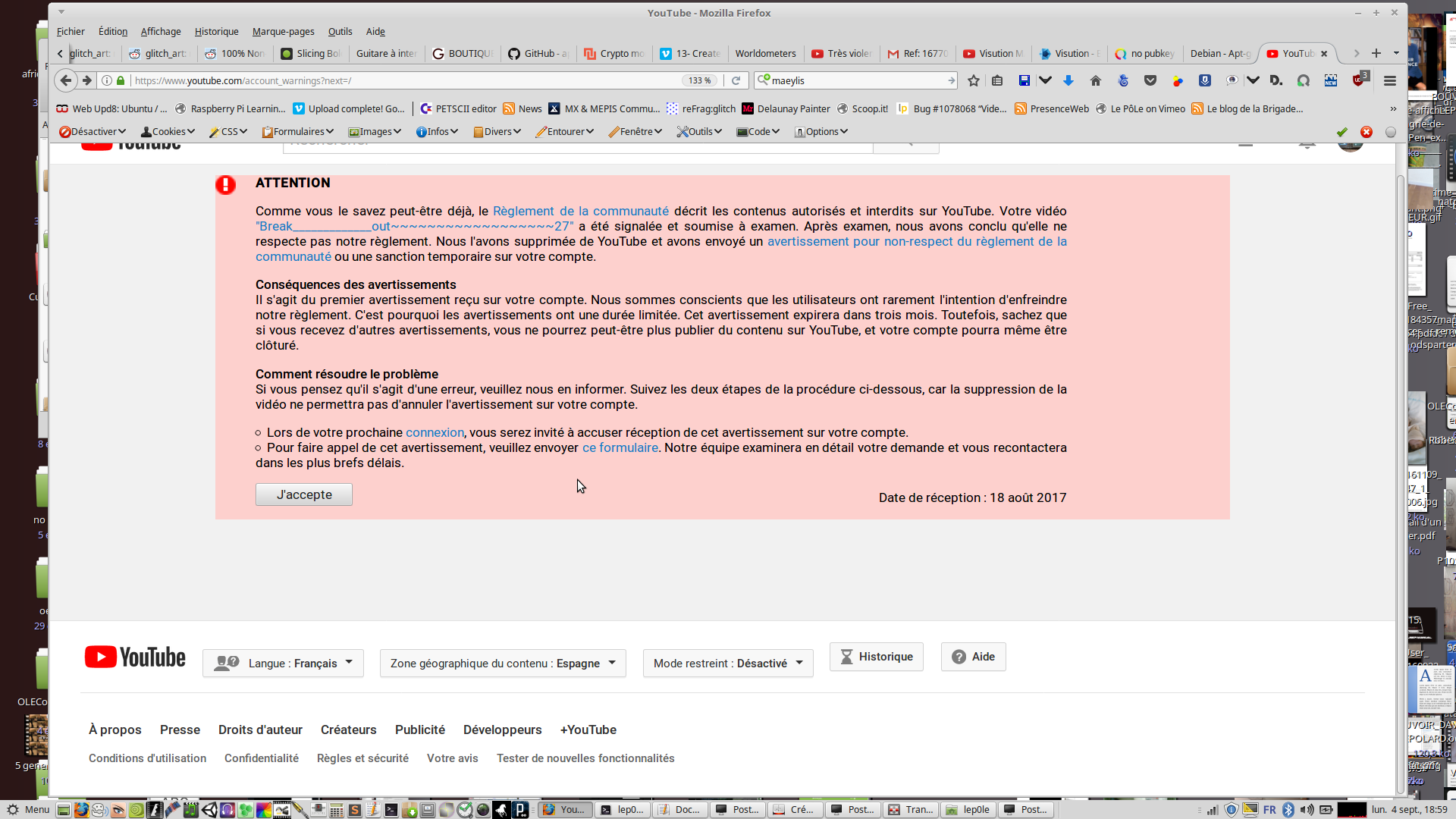Click the browser back arrow button
The width and height of the screenshot is (1456, 819).
point(66,80)
